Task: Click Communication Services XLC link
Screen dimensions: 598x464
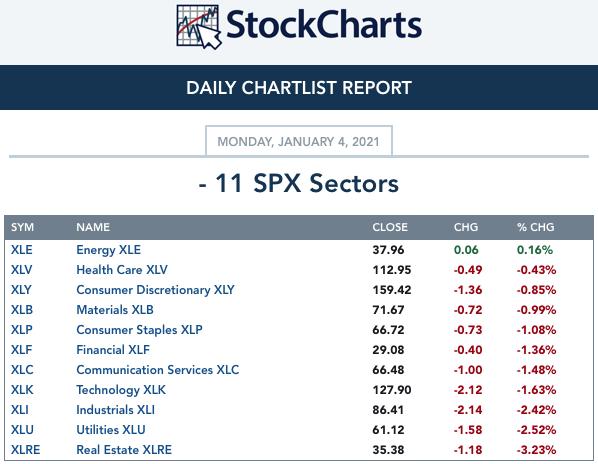Action: pos(158,370)
